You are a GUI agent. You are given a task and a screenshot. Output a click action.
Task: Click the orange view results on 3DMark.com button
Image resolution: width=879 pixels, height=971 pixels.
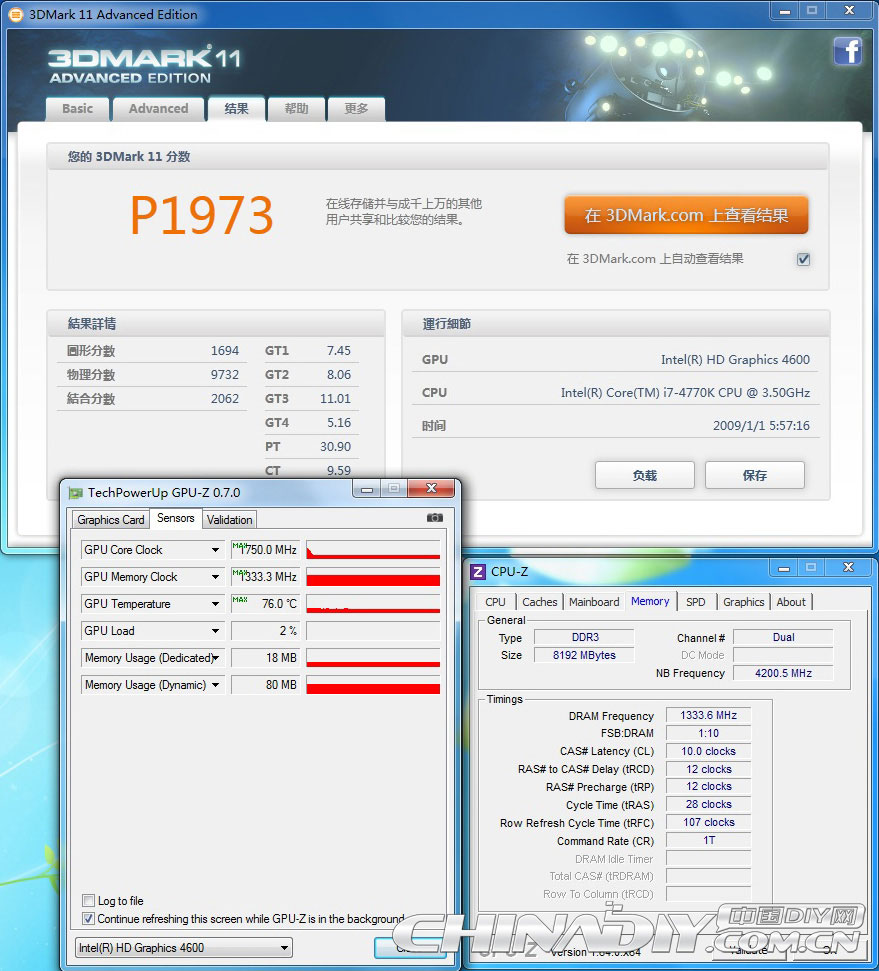point(686,216)
